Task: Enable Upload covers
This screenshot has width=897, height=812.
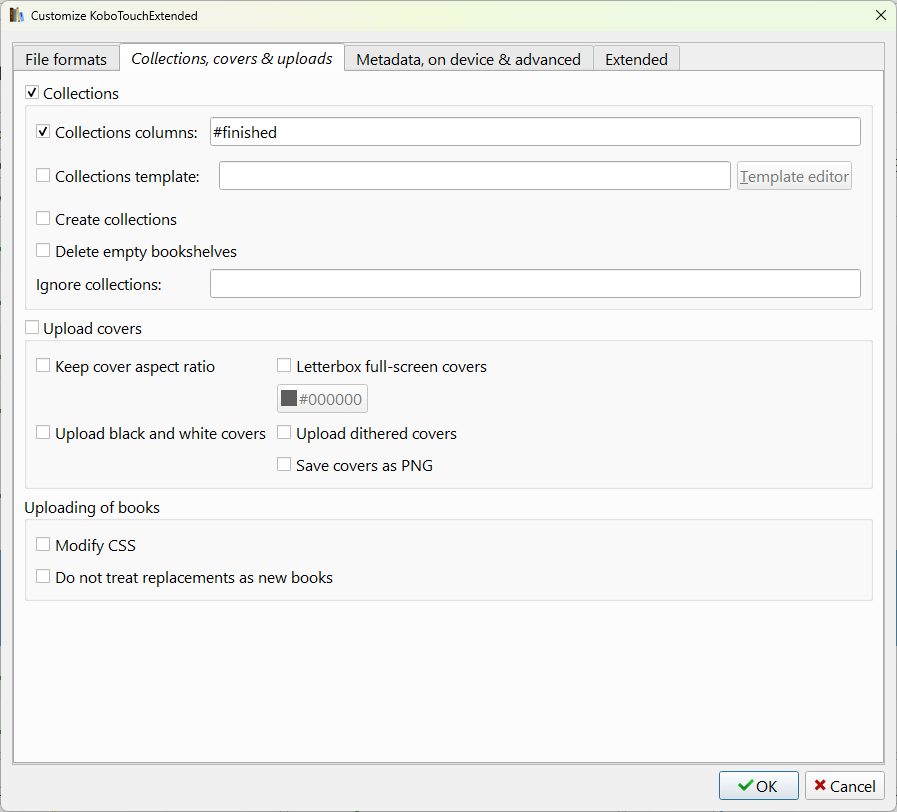Action: coord(33,328)
